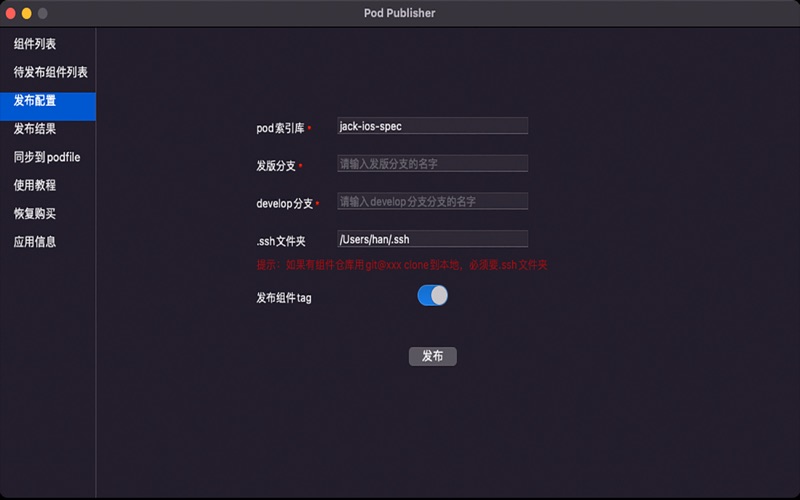The image size is (800, 500).
Task: Click the pod索引库 label
Action: [x=280, y=128]
